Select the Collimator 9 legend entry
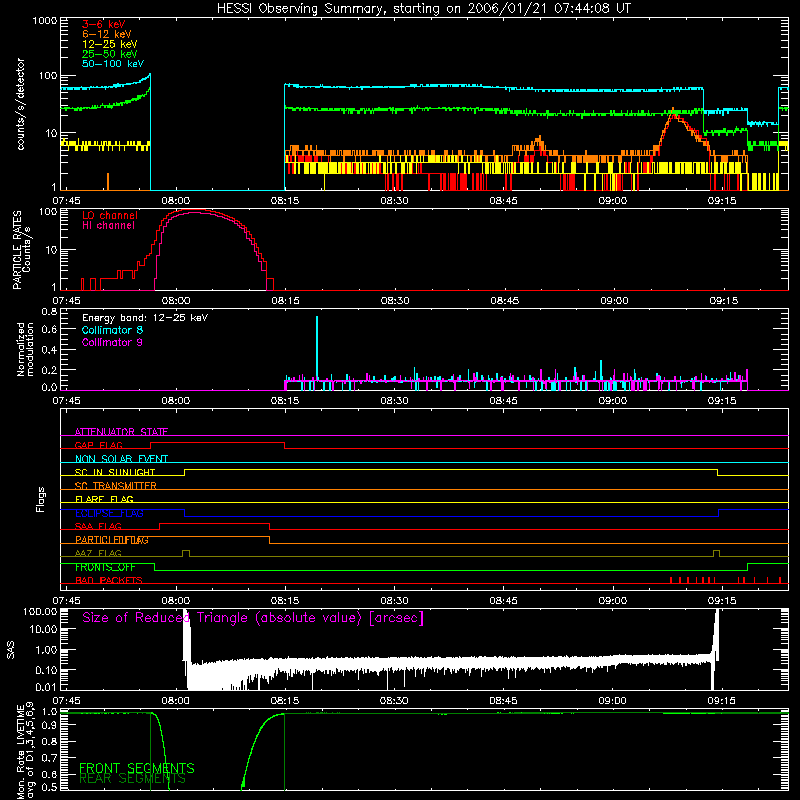 112,342
